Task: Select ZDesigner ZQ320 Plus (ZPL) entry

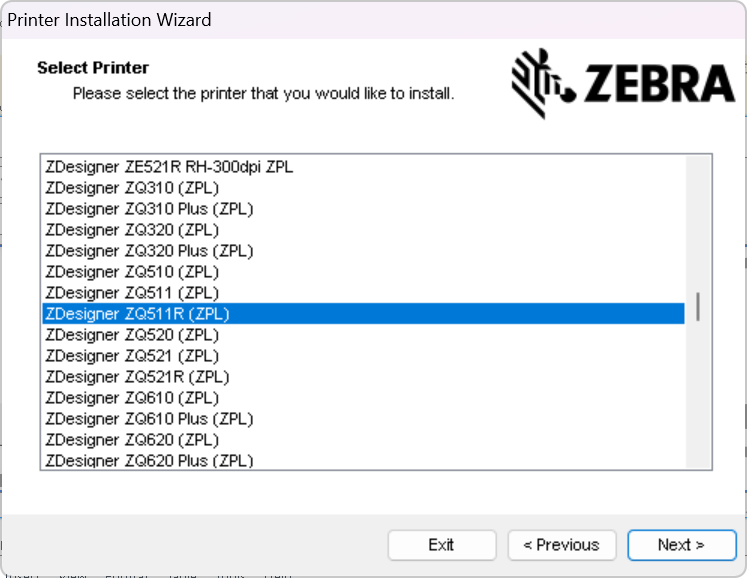Action: [x=149, y=251]
